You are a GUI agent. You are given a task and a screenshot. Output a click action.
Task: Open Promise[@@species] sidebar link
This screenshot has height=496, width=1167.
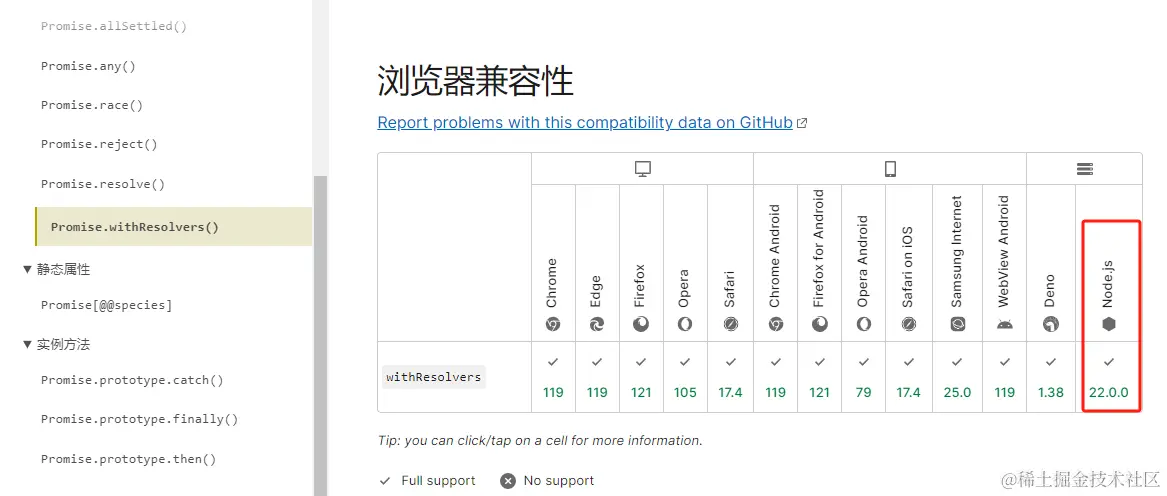106,305
